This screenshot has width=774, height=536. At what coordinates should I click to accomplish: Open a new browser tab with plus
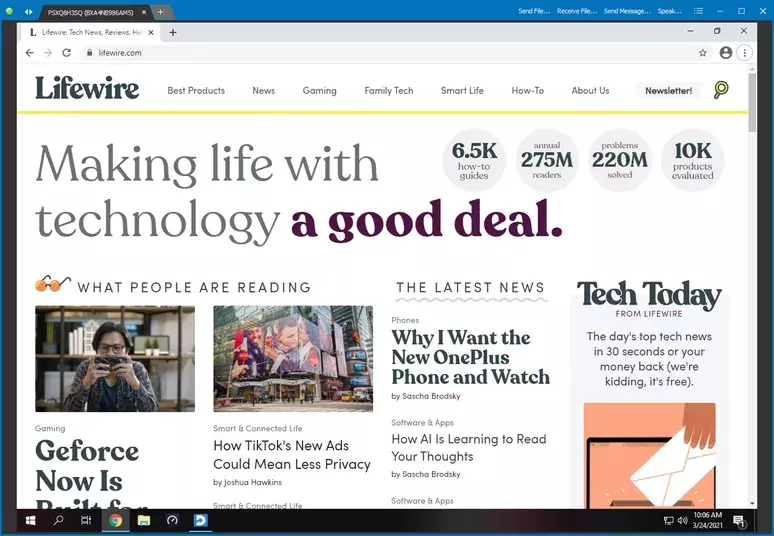coord(173,33)
